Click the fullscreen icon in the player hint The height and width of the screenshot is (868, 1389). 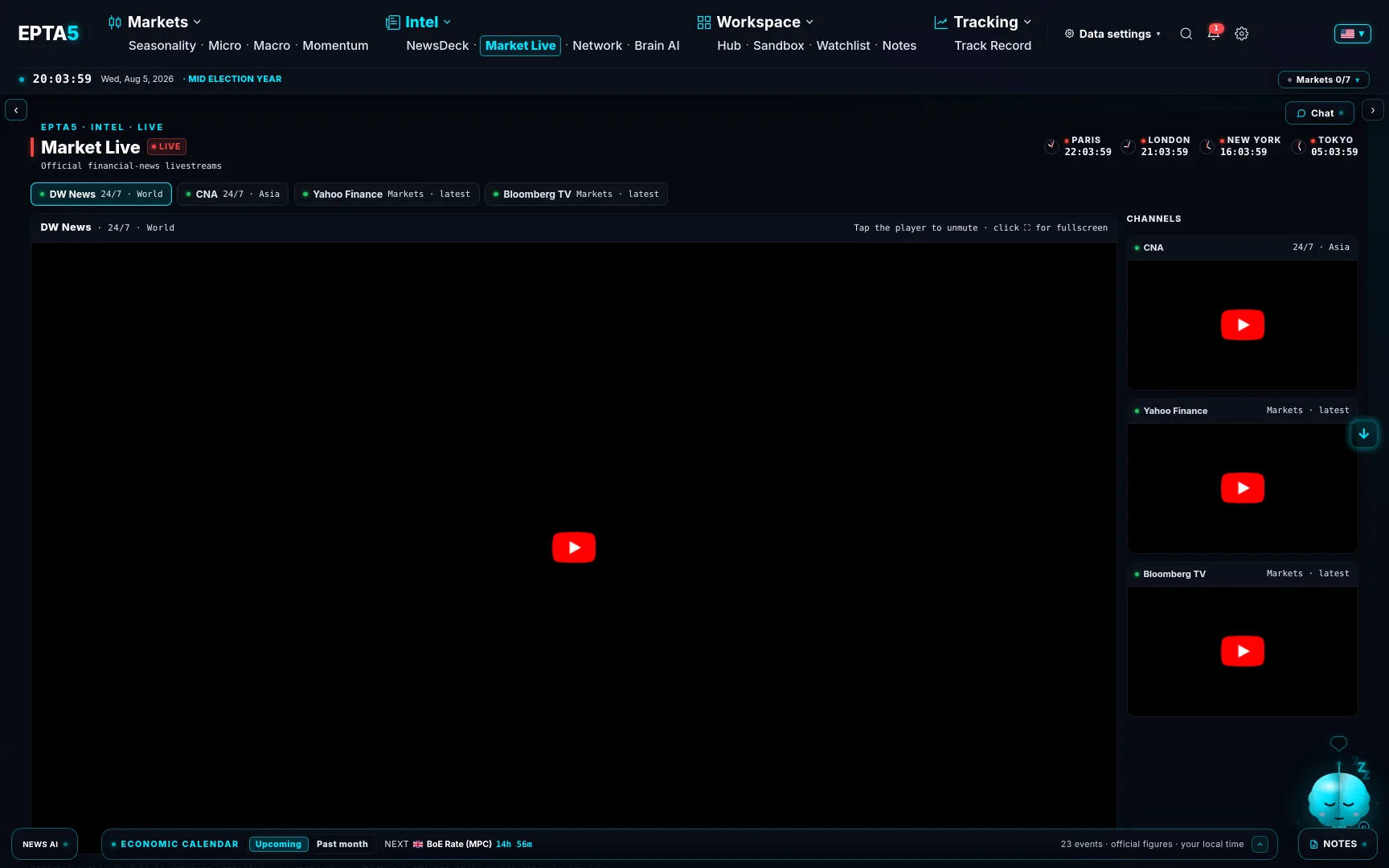1027,228
